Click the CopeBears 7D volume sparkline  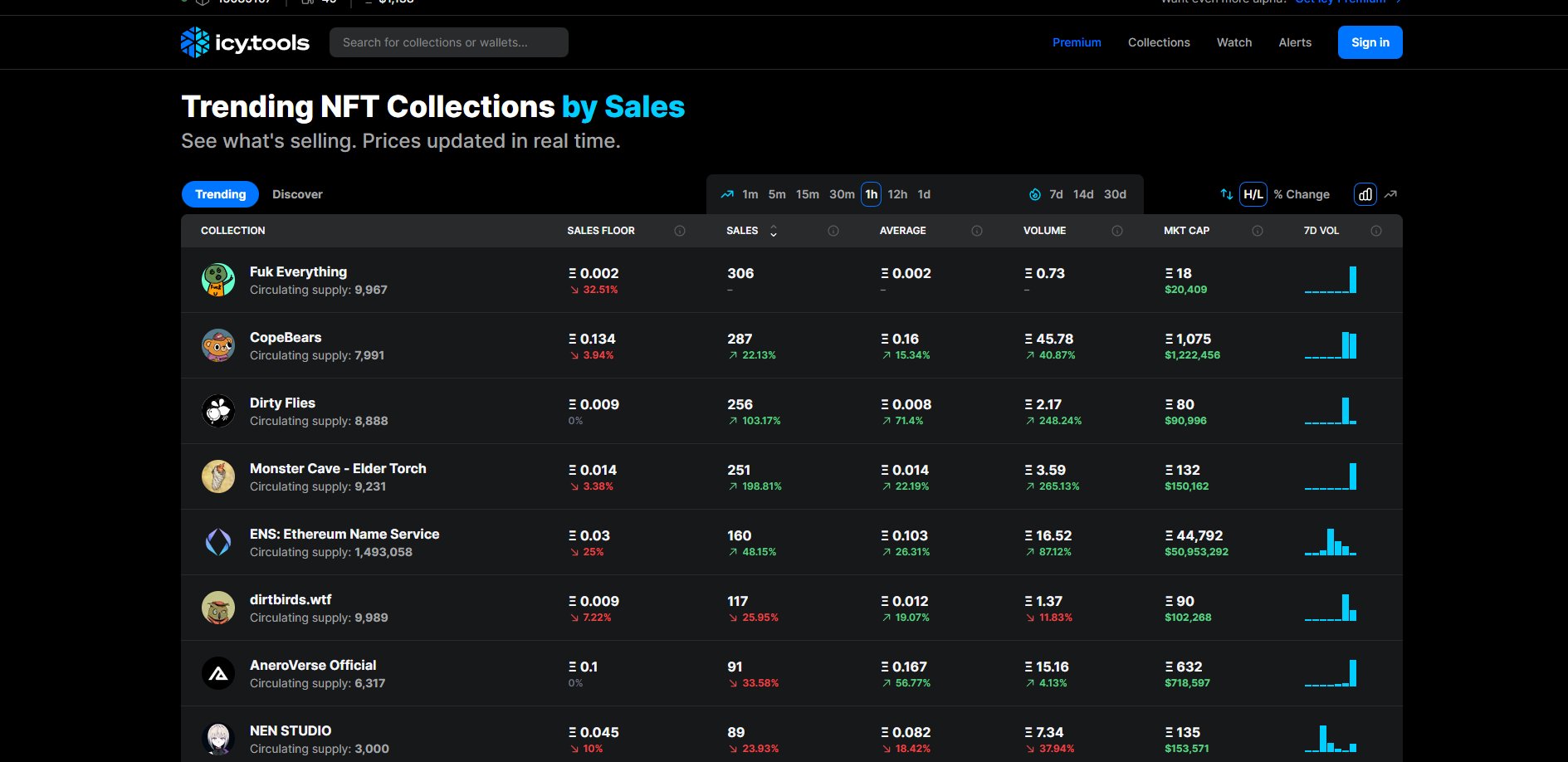[x=1331, y=345]
